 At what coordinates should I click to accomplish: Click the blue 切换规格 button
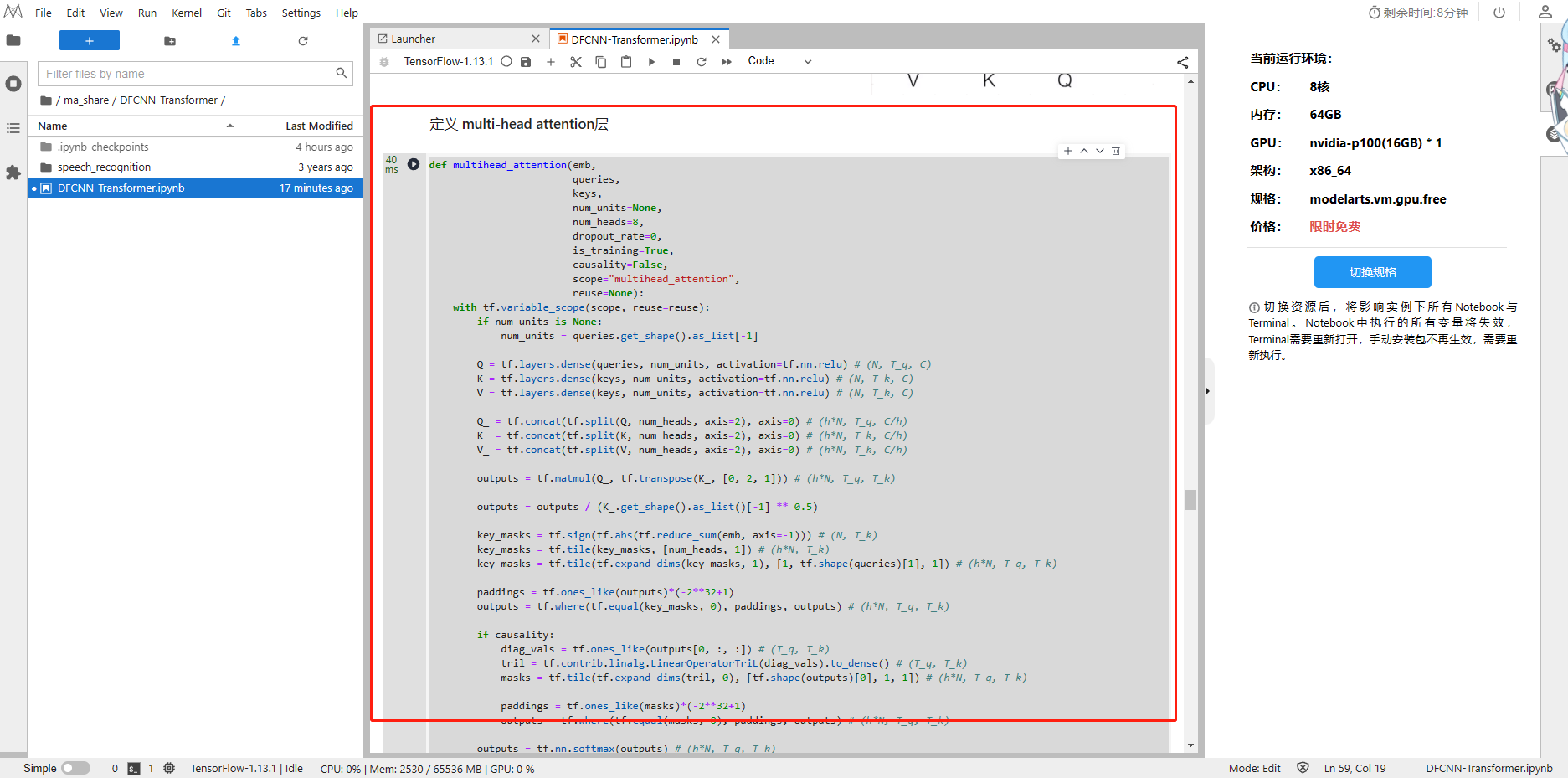pyautogui.click(x=1372, y=272)
